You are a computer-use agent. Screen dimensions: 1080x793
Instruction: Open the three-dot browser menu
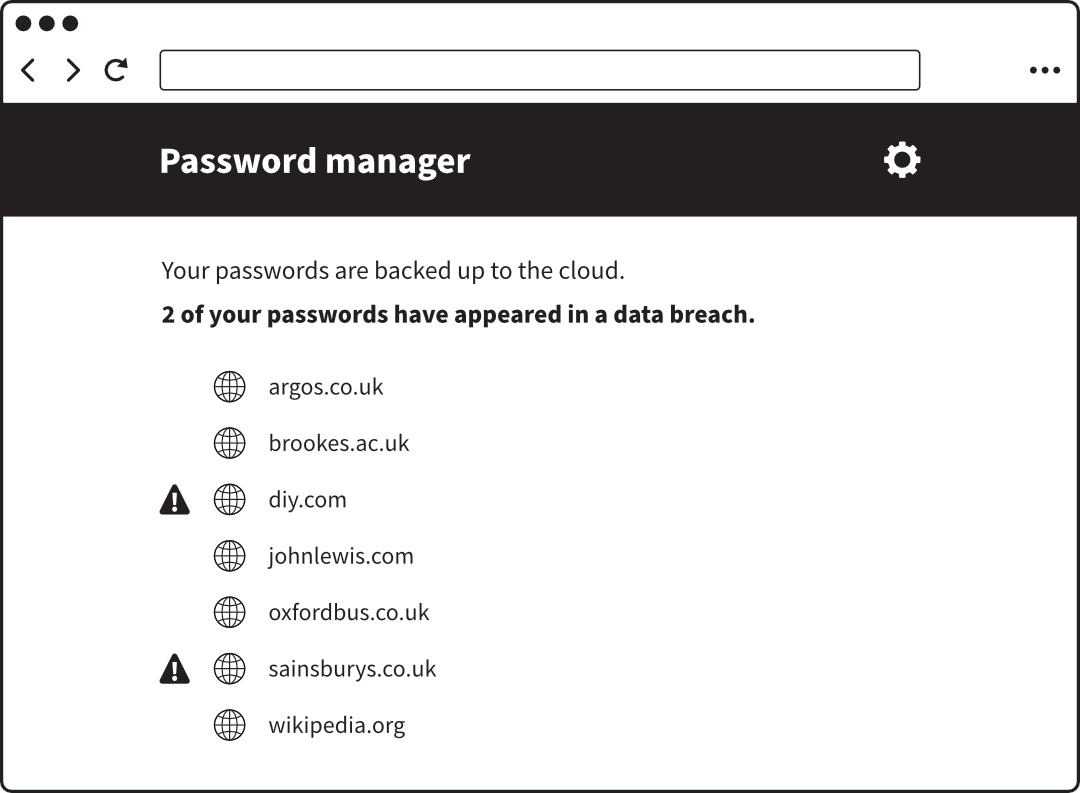click(1044, 70)
